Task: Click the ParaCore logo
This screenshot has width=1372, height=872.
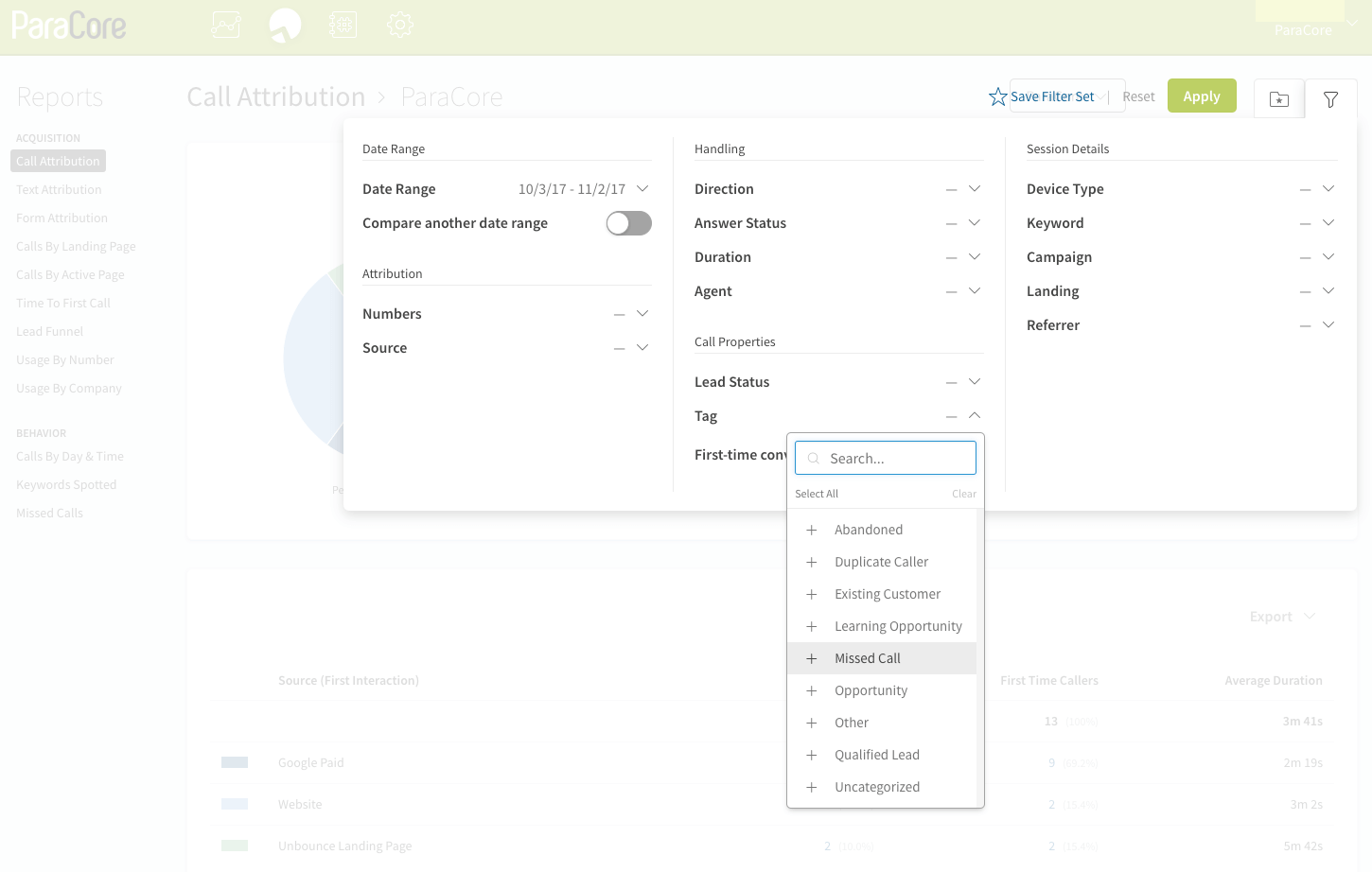Action: [x=69, y=26]
